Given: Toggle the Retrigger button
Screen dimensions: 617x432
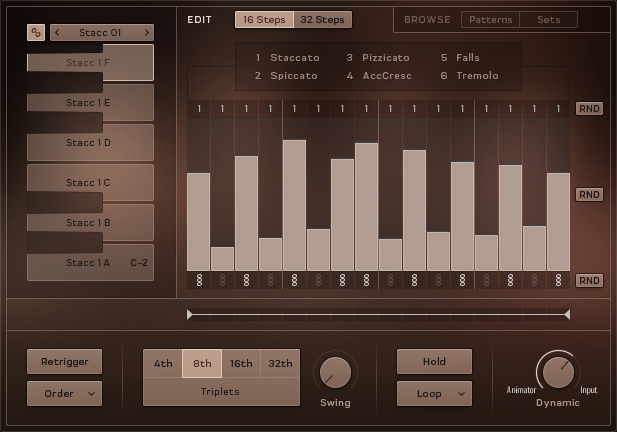Looking at the screenshot, I should pos(64,362).
